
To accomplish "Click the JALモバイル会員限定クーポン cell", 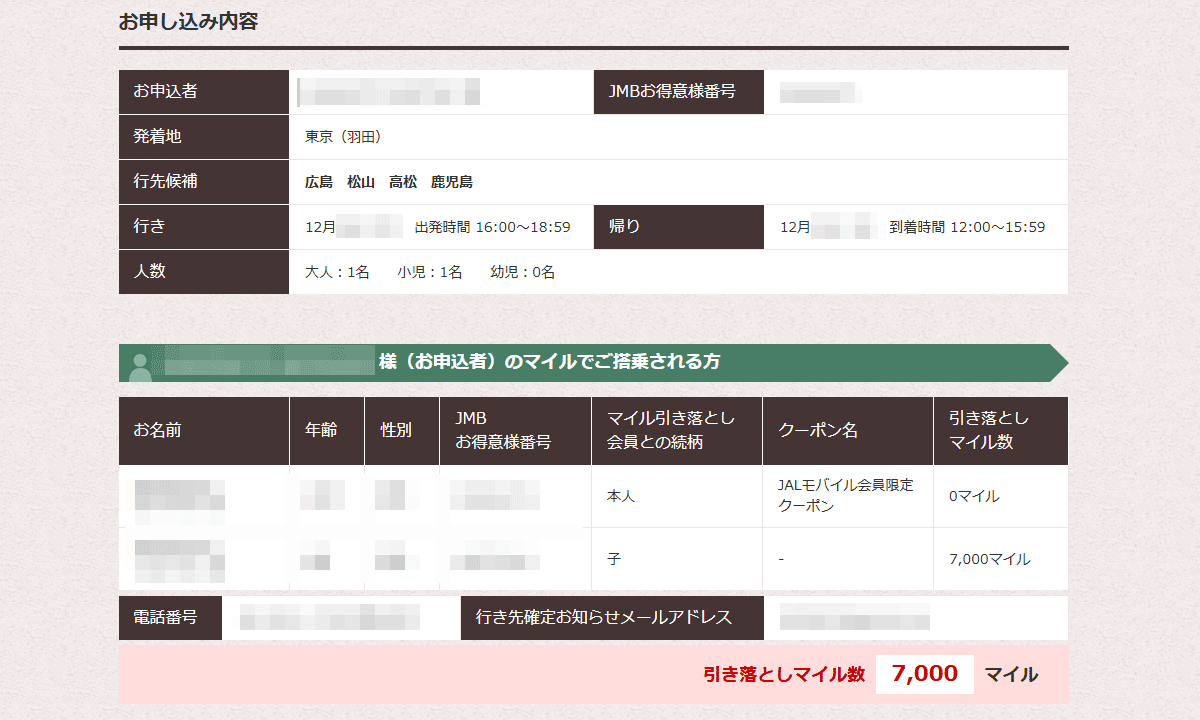I will click(x=846, y=496).
